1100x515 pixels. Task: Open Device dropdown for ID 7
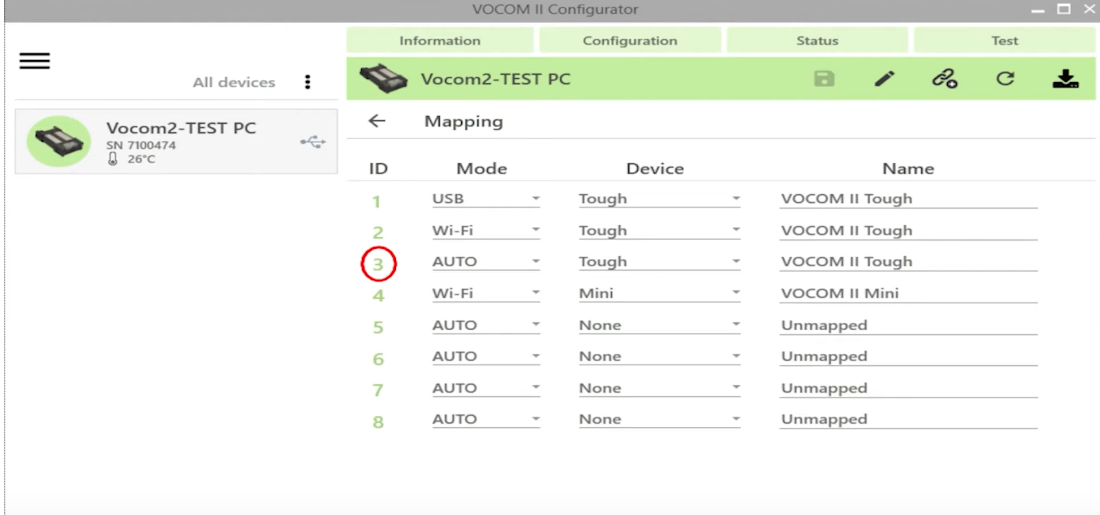tap(659, 388)
